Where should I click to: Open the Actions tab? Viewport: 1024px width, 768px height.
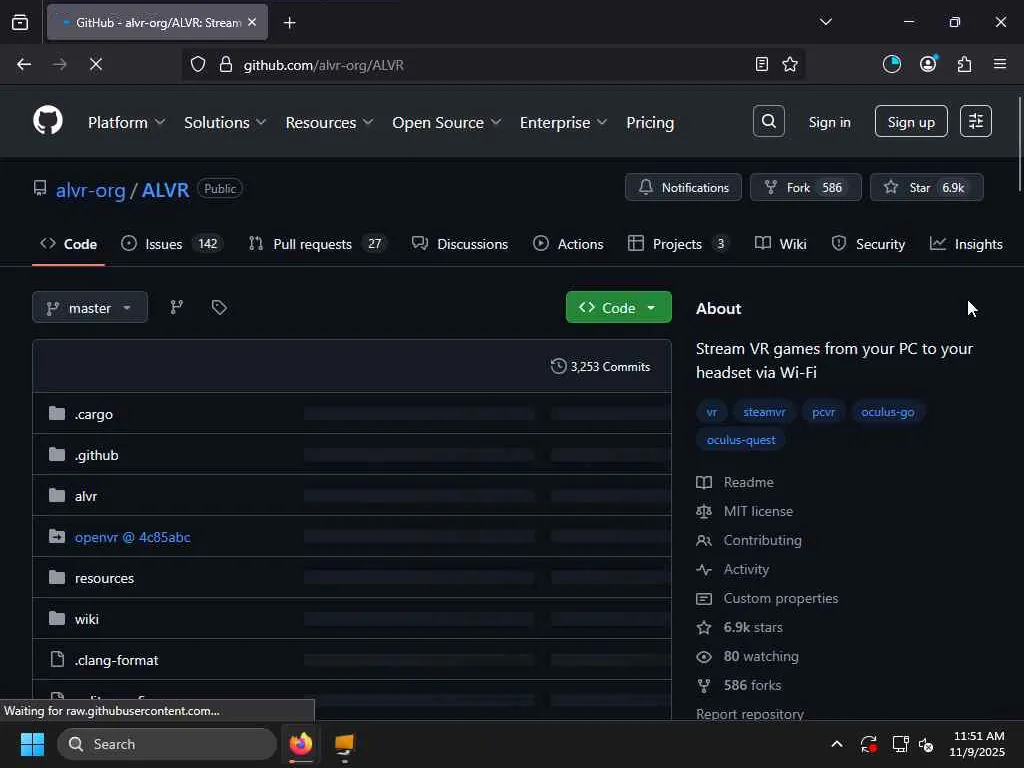(568, 244)
